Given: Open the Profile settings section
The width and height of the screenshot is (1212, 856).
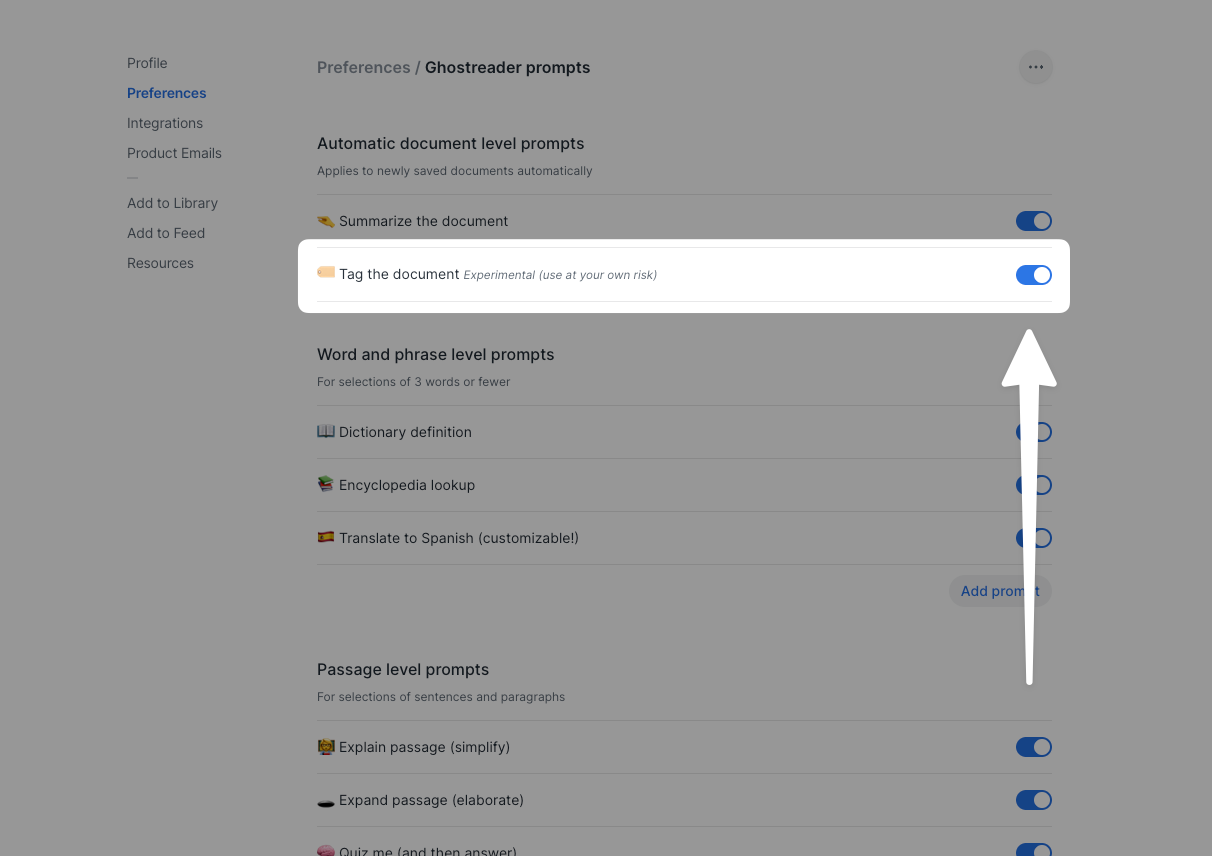Looking at the screenshot, I should point(147,63).
